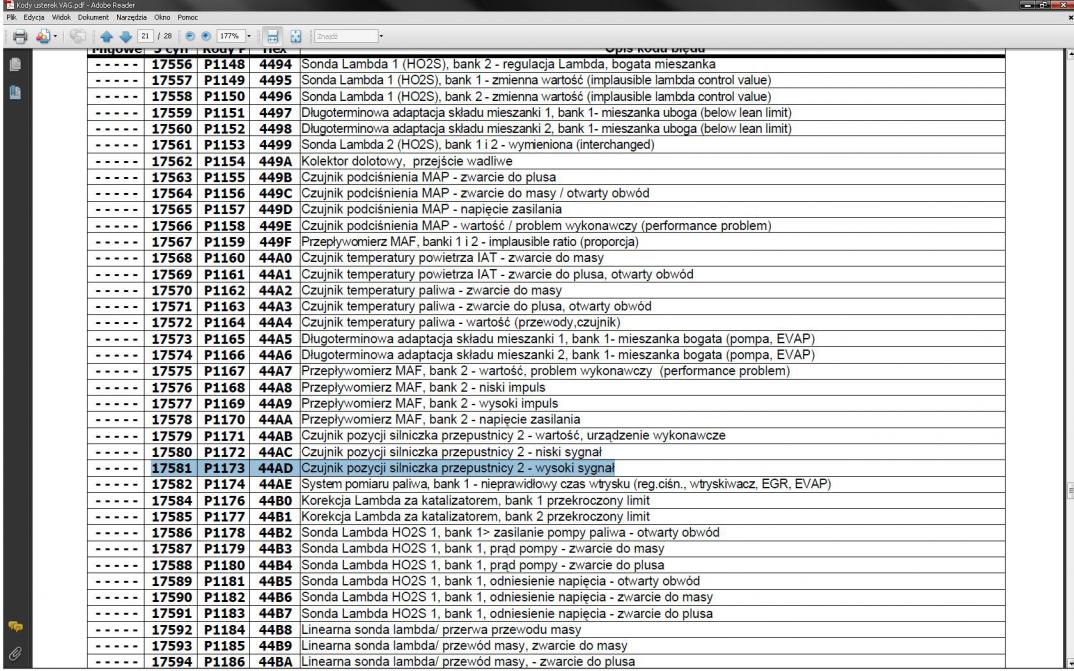This screenshot has height=671, width=1074.
Task: Toggle the scrolling page width mode icon
Action: (x=273, y=36)
